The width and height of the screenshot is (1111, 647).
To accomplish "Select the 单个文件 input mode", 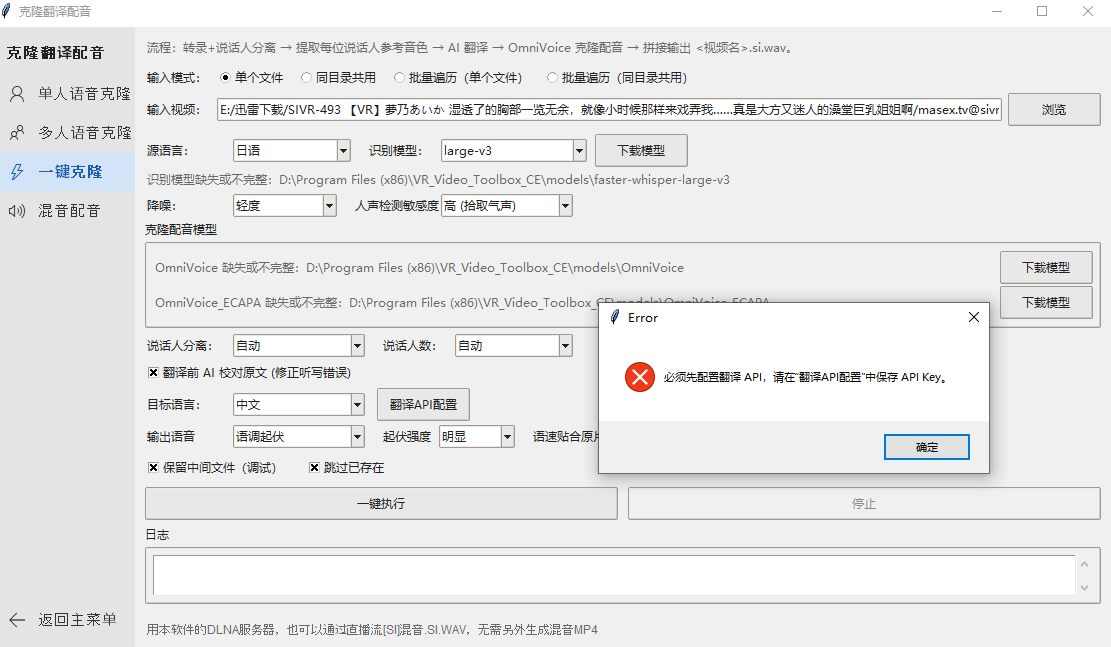I will (225, 78).
